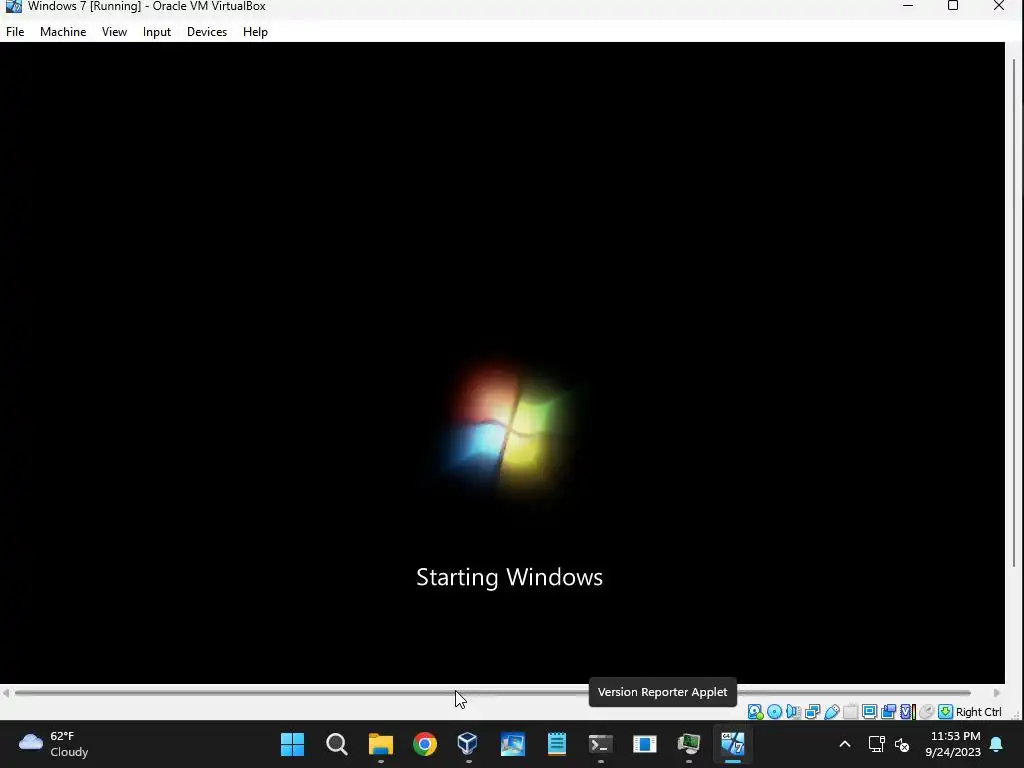Click the CPU virtualization status icon
1024x768 pixels.
908,712
